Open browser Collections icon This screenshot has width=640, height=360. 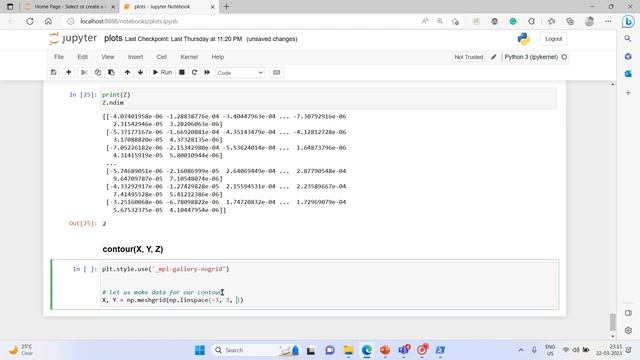click(570, 21)
